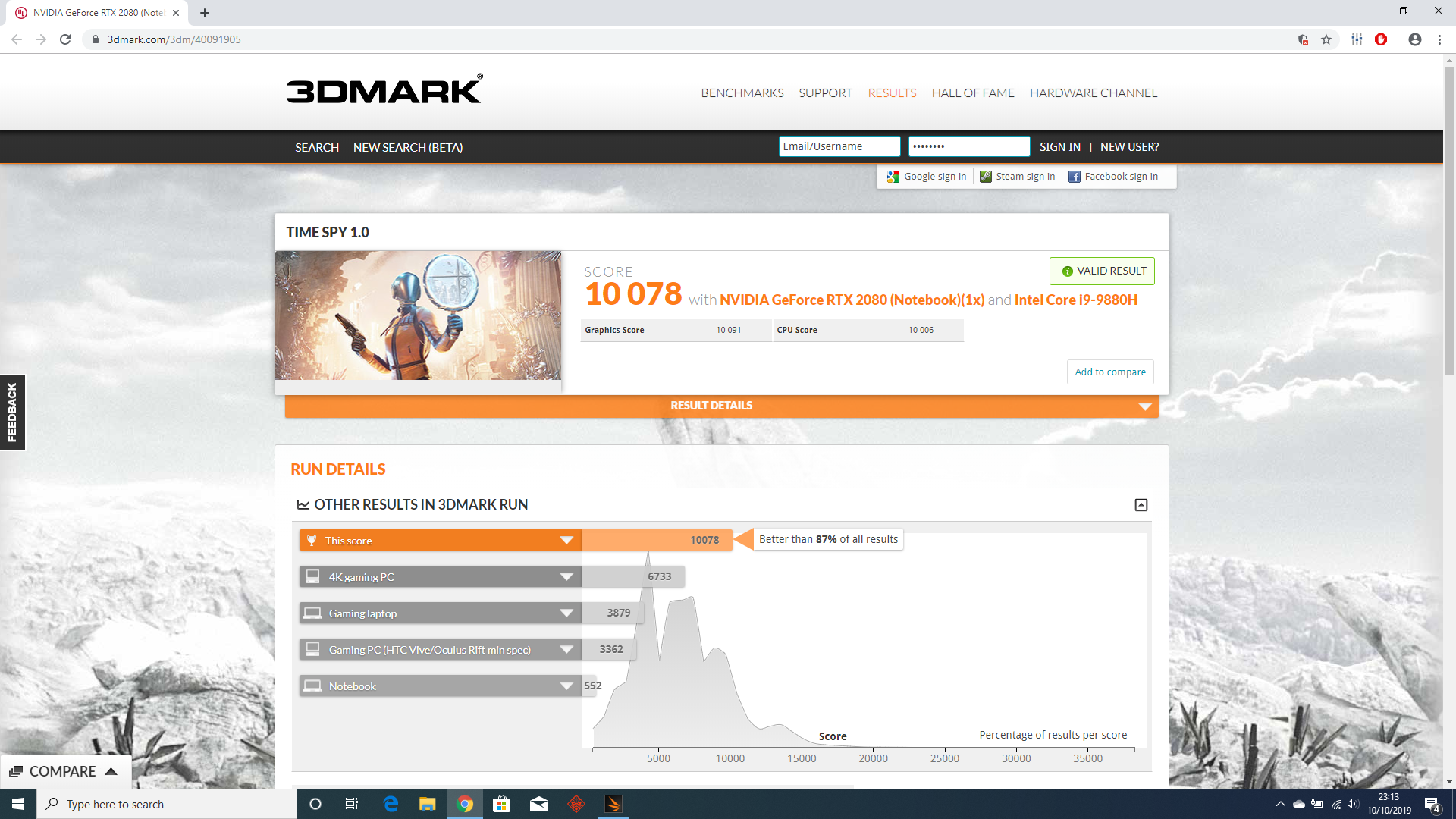Click Search in the dark navbar
The image size is (1456, 819).
(317, 147)
